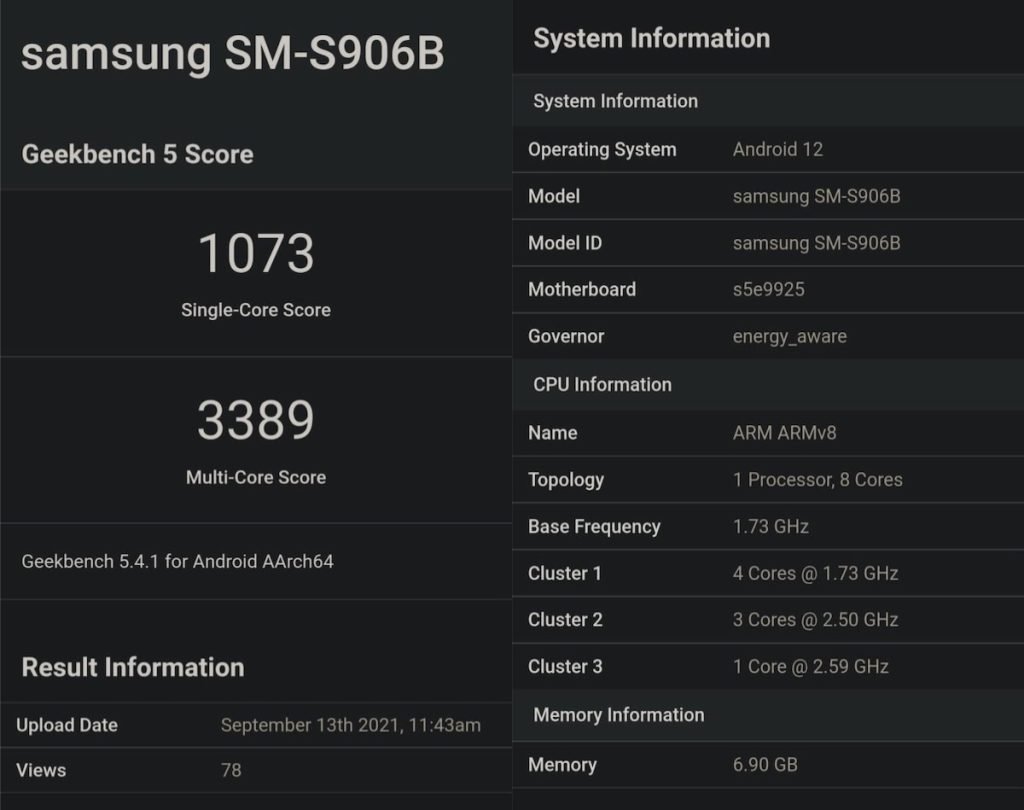1024x810 pixels.
Task: Click the Geekbench 5 Score heading
Action: coord(137,155)
